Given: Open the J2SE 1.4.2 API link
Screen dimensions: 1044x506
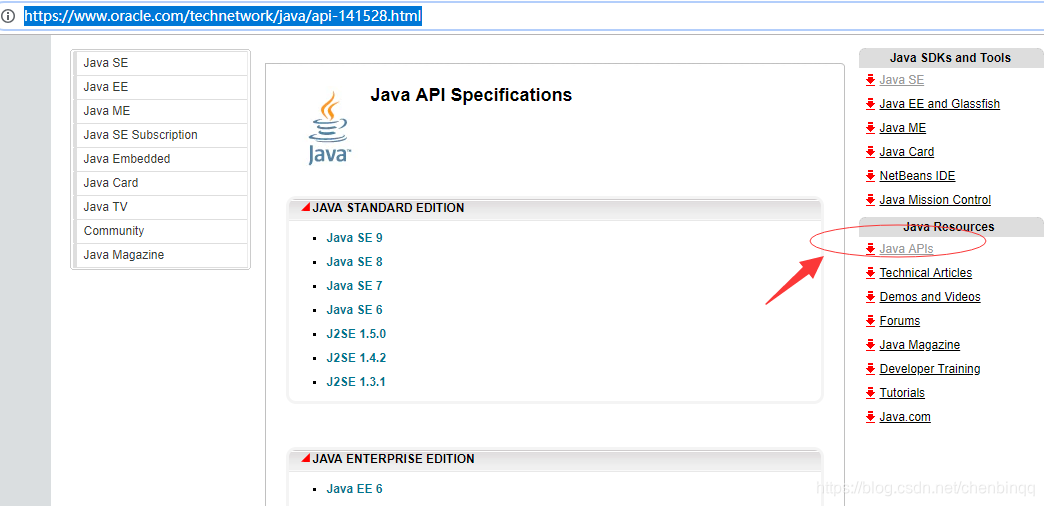Looking at the screenshot, I should point(356,358).
